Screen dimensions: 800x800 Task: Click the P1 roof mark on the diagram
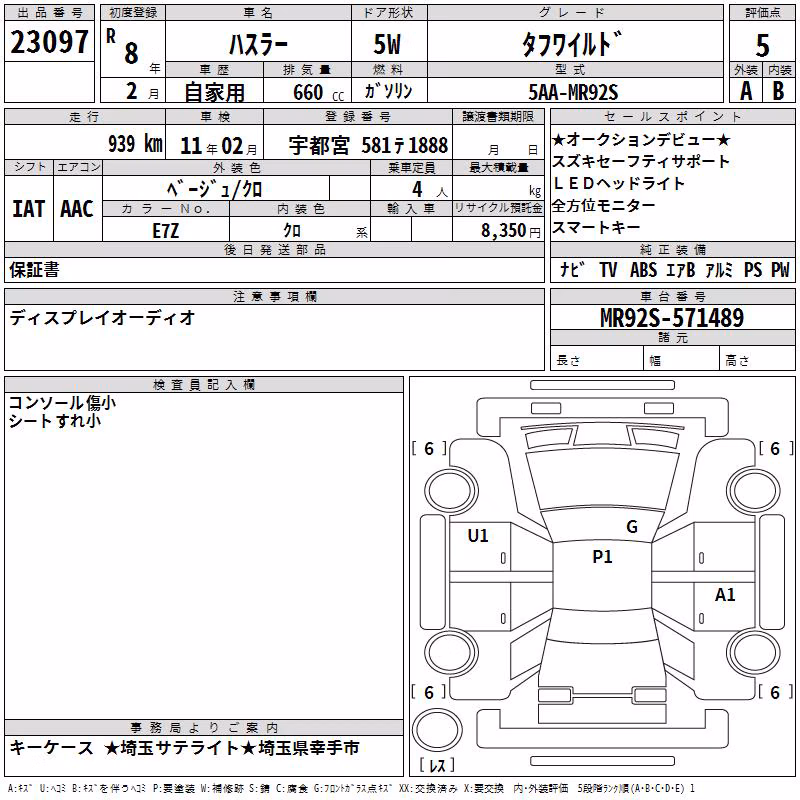click(602, 557)
